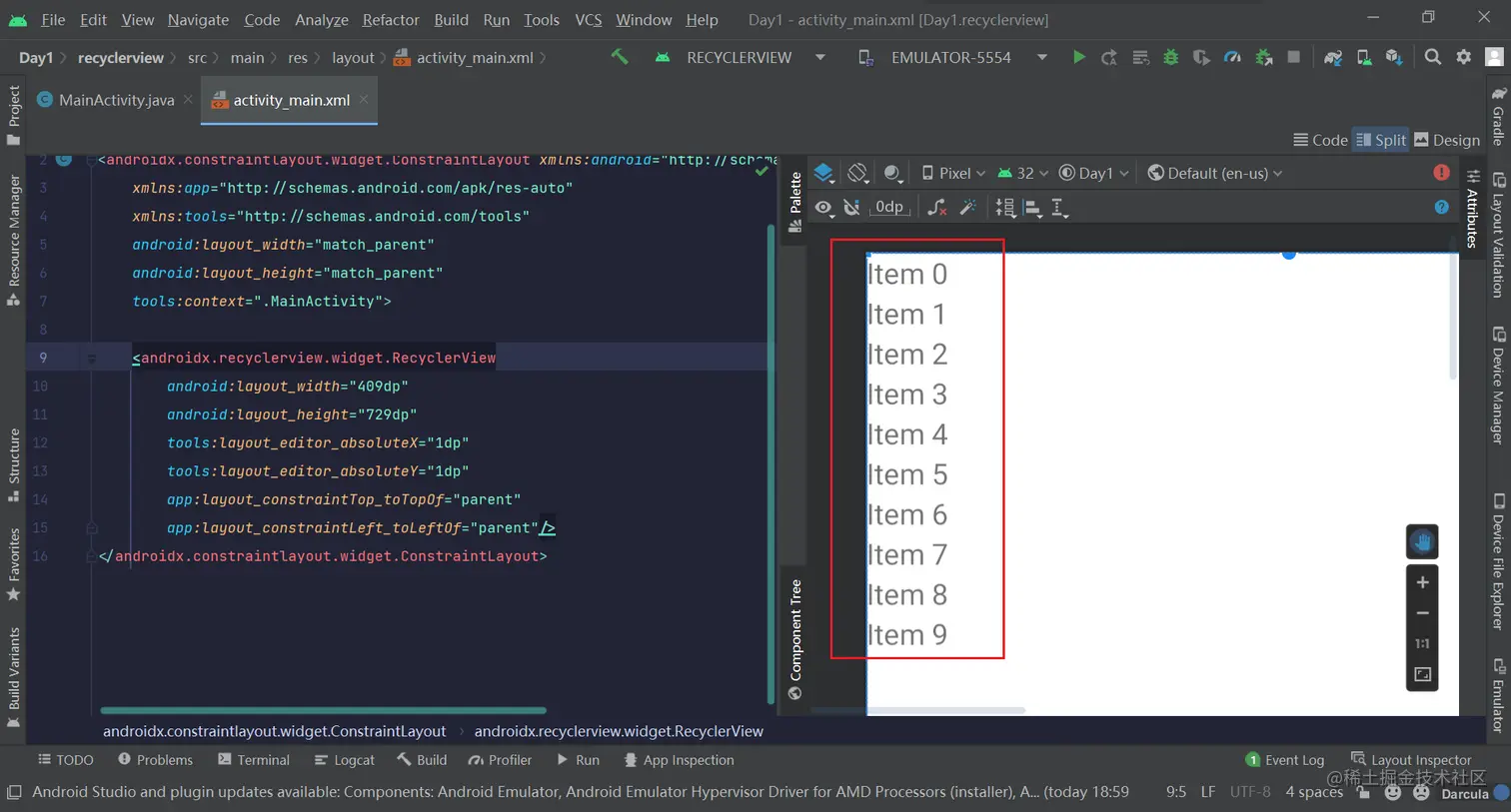Switch editor to Split view mode
The height and width of the screenshot is (812, 1511).
(1381, 140)
